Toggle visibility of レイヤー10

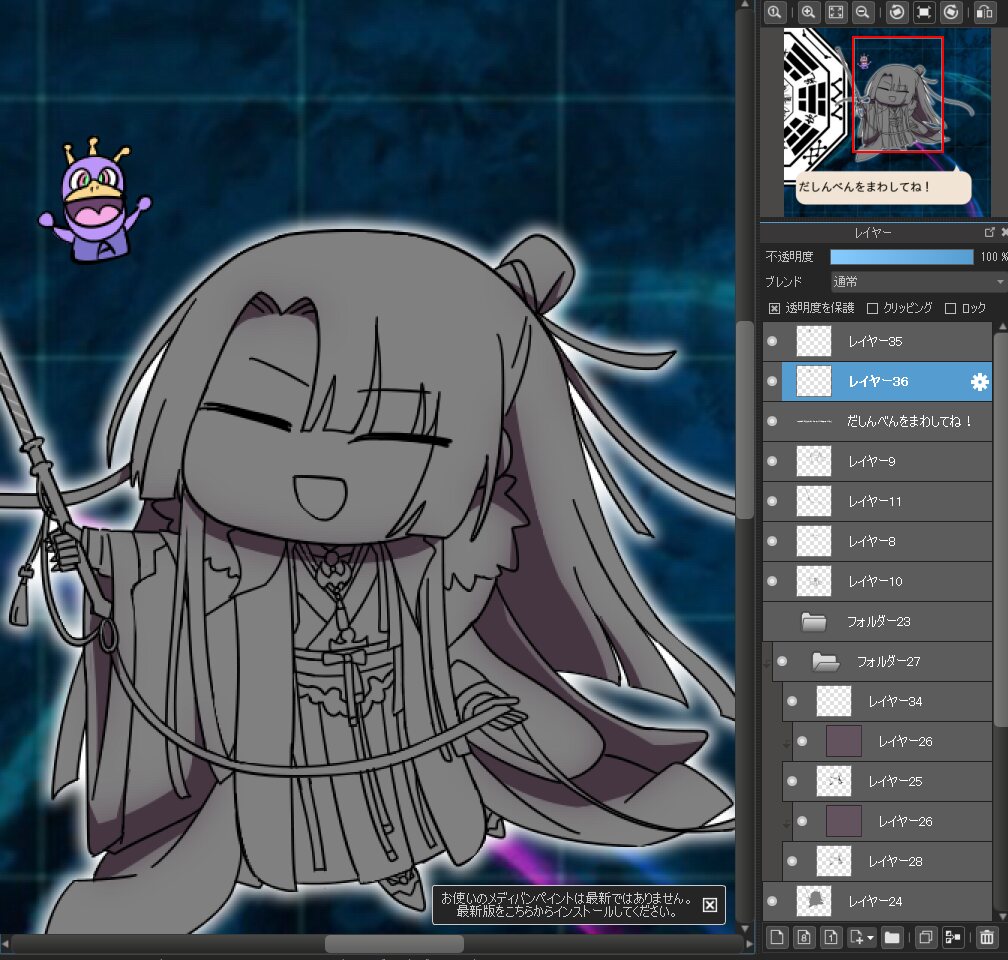click(772, 581)
